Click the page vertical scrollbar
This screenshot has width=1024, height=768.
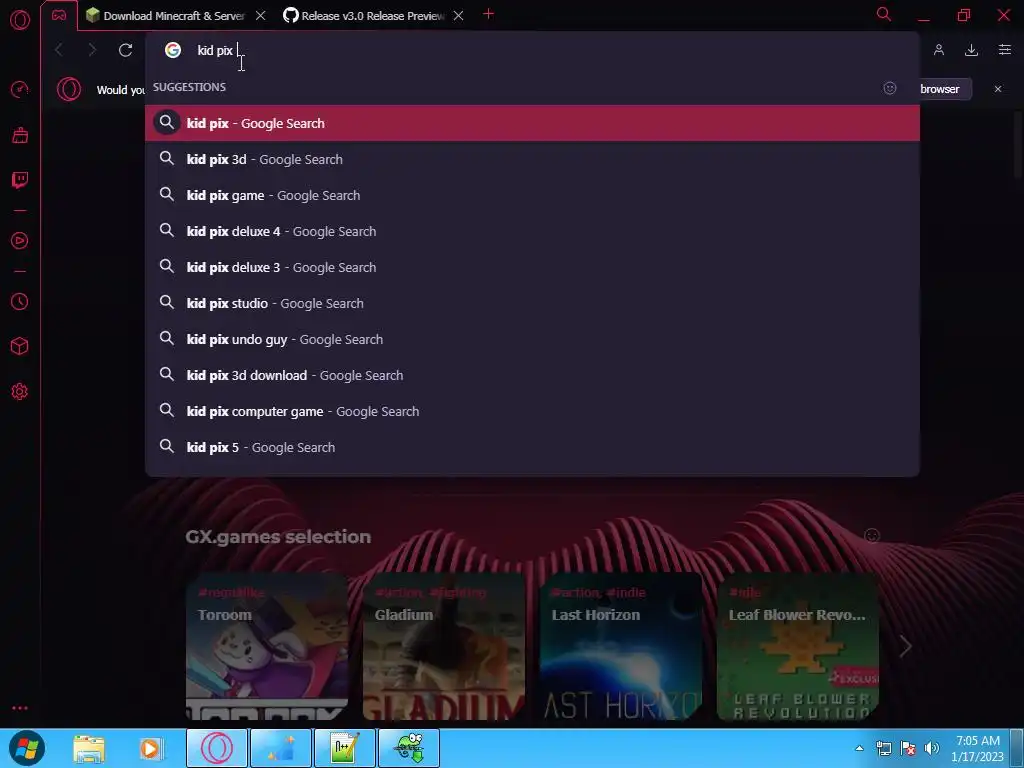pyautogui.click(x=1018, y=145)
